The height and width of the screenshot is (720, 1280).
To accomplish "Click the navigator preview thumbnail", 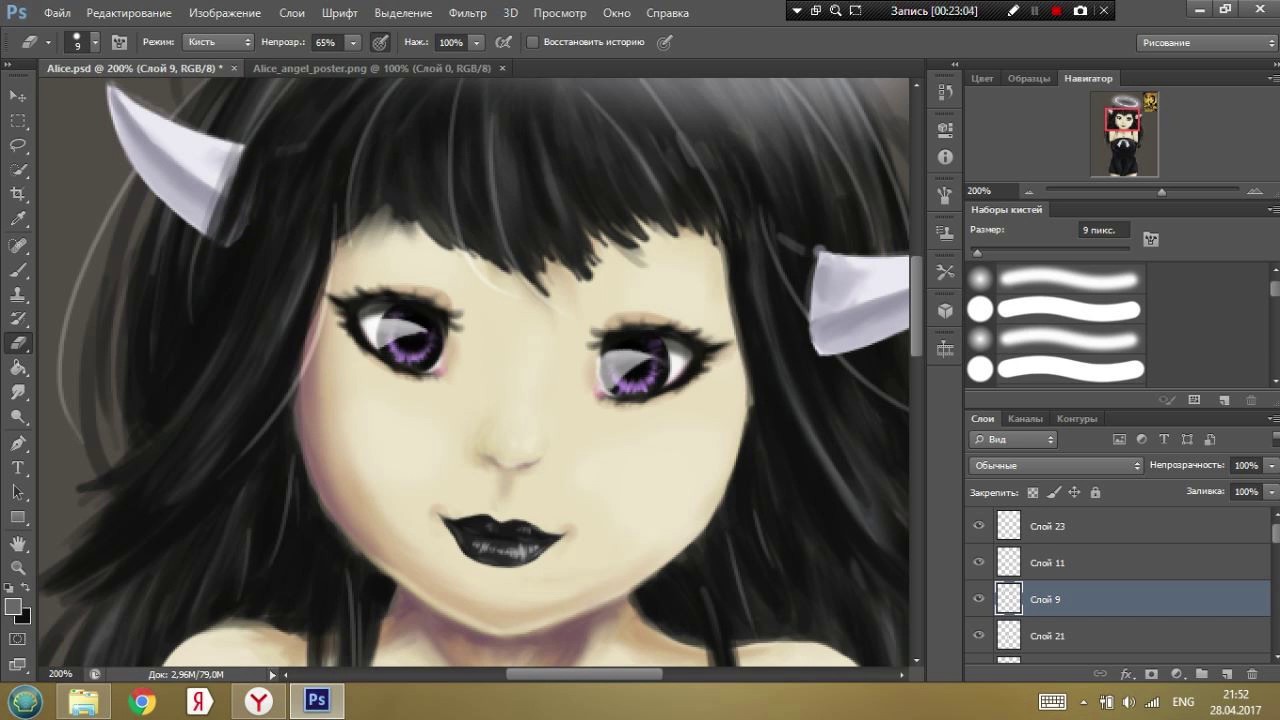I will 1125,135.
